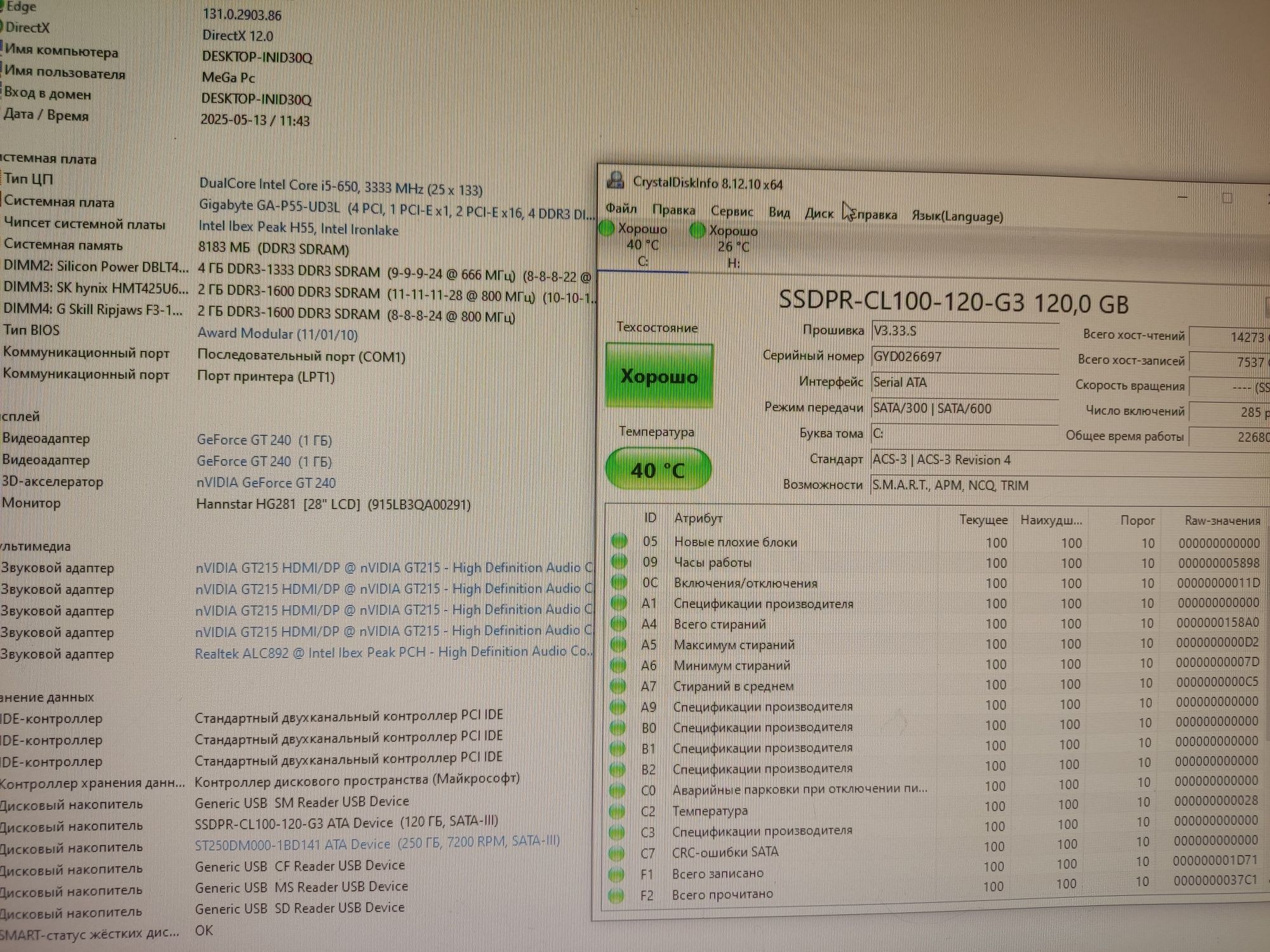Click status dot for C0 Аварийные парковки

coord(617,790)
